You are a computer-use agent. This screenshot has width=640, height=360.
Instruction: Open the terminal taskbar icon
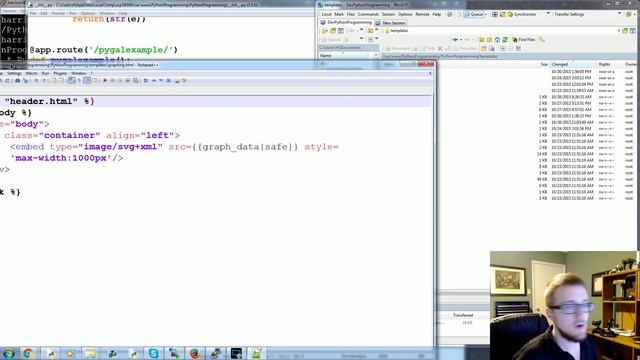point(236,353)
